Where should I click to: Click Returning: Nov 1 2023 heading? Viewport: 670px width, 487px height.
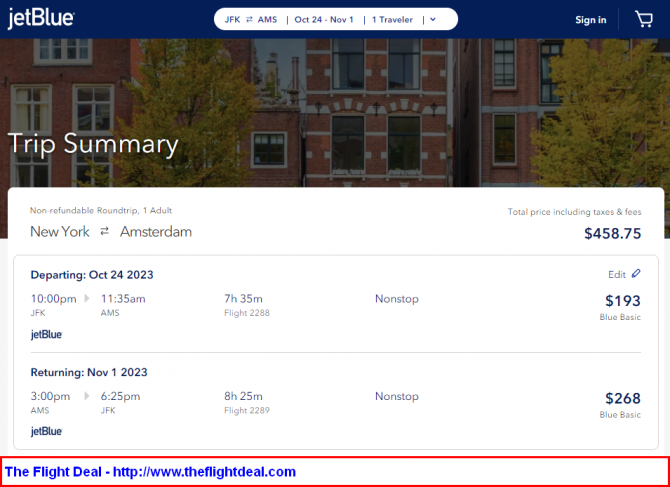pos(89,372)
